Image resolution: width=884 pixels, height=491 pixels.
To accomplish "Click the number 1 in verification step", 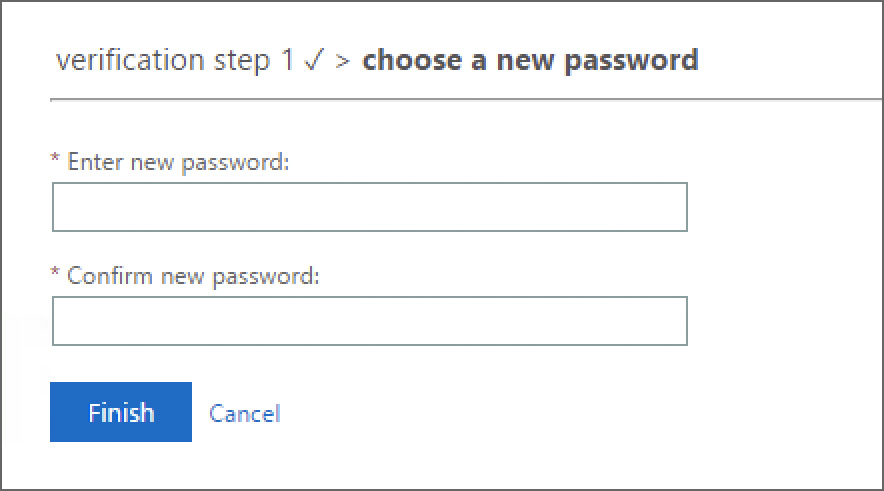I will point(288,61).
